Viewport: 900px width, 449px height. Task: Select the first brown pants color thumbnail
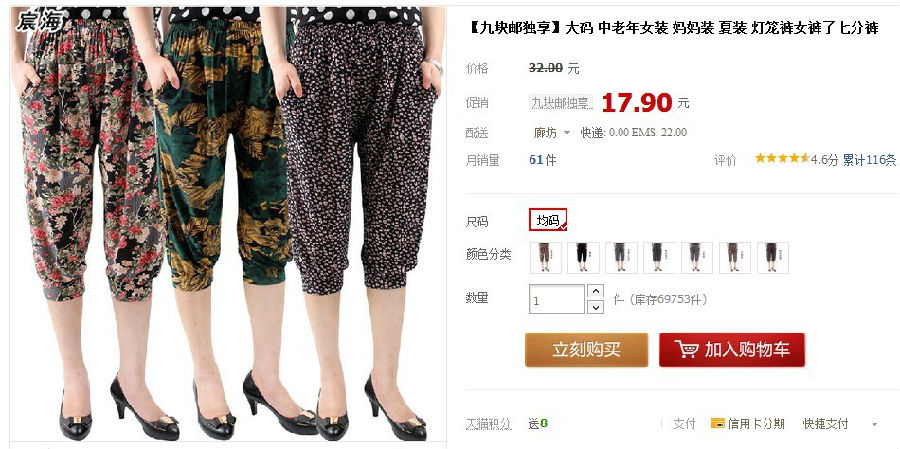[545, 258]
